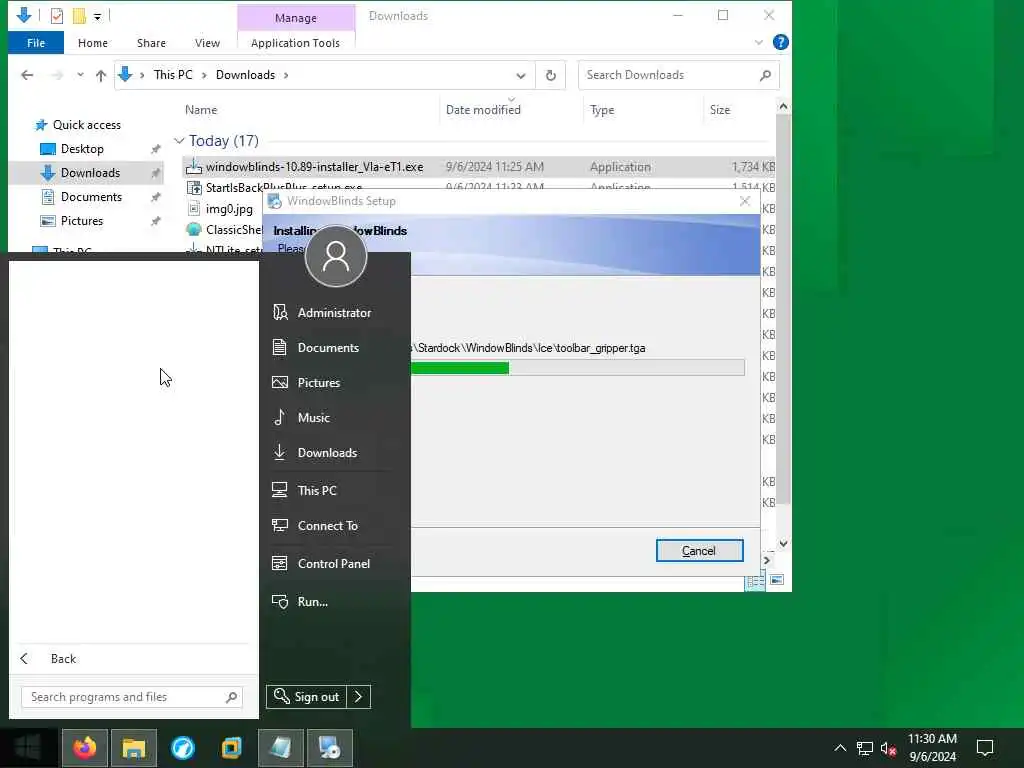1024x768 pixels.
Task: Click the network tray icon
Action: pos(865,748)
